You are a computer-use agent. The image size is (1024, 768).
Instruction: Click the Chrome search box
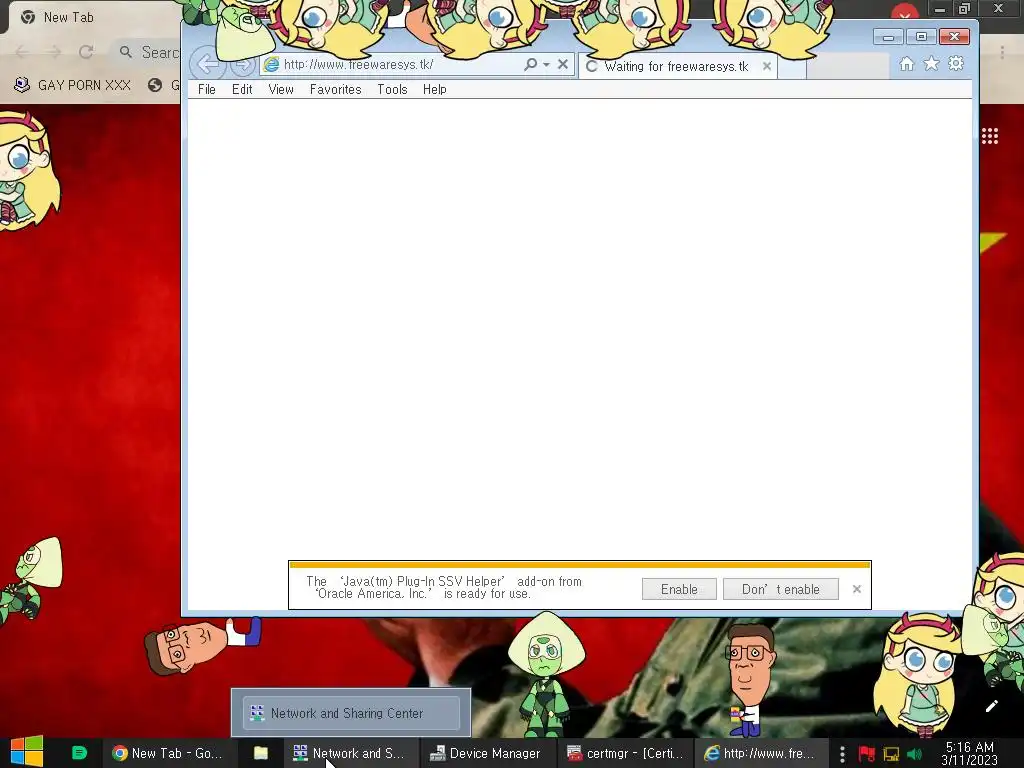147,52
